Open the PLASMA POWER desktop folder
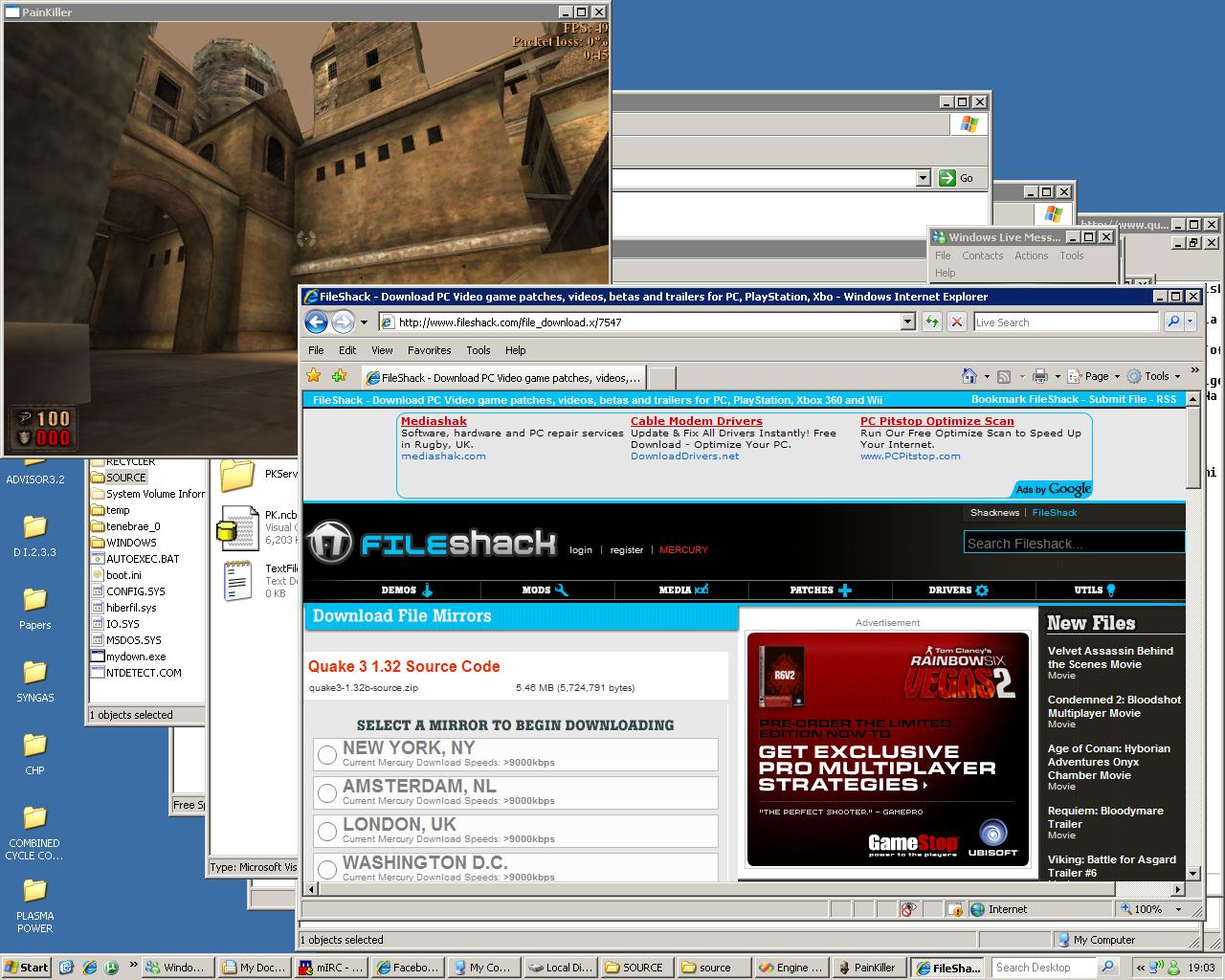 click(x=35, y=905)
